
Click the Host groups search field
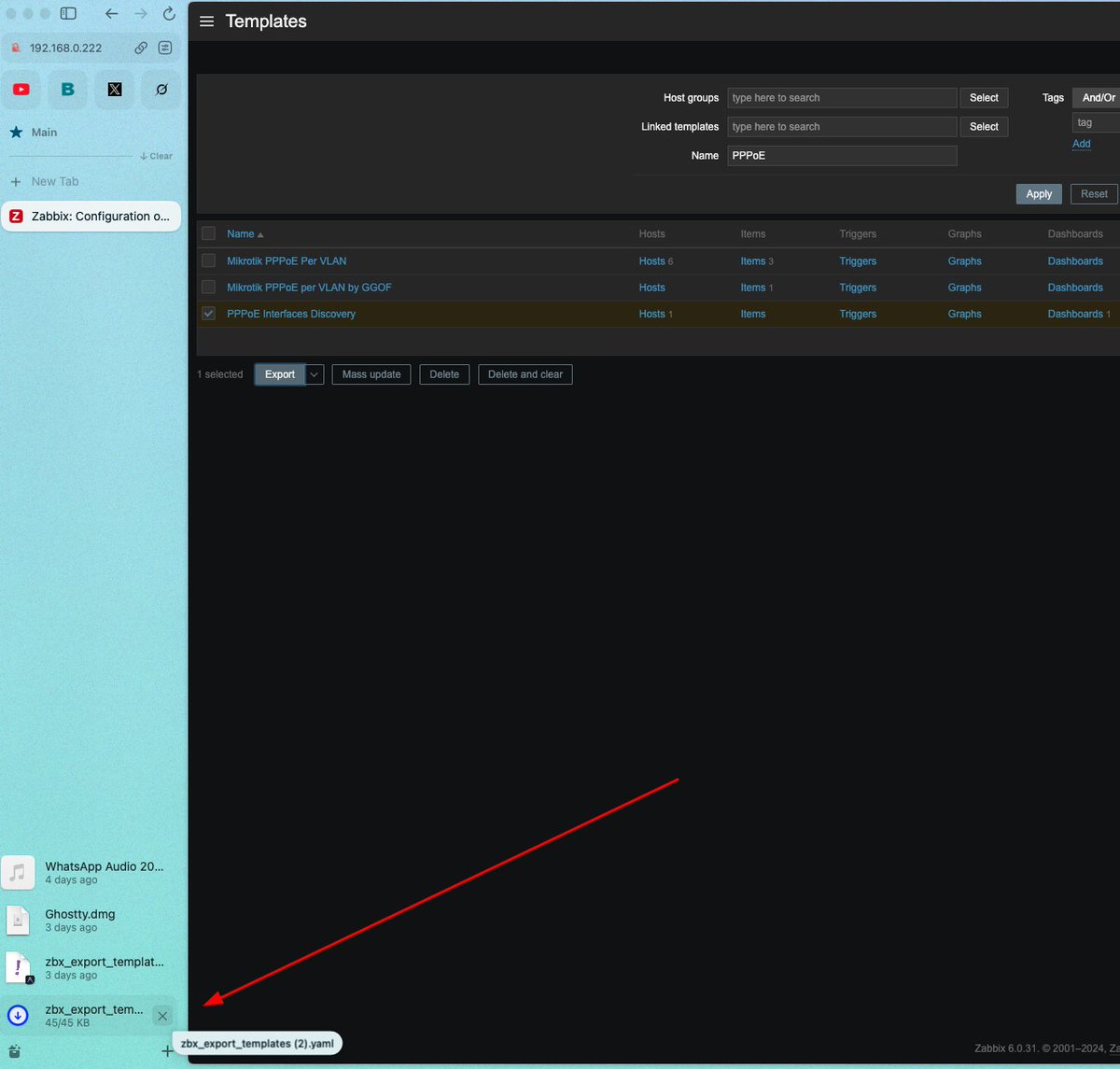coord(842,97)
